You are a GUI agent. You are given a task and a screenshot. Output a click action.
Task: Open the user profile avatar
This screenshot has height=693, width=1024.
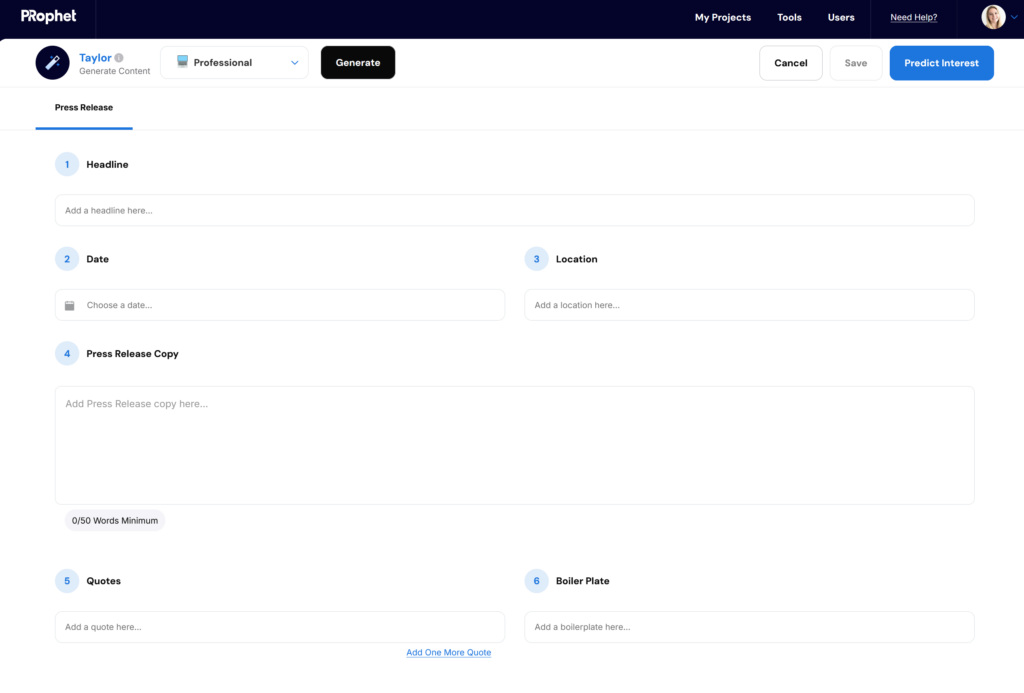pyautogui.click(x=993, y=17)
